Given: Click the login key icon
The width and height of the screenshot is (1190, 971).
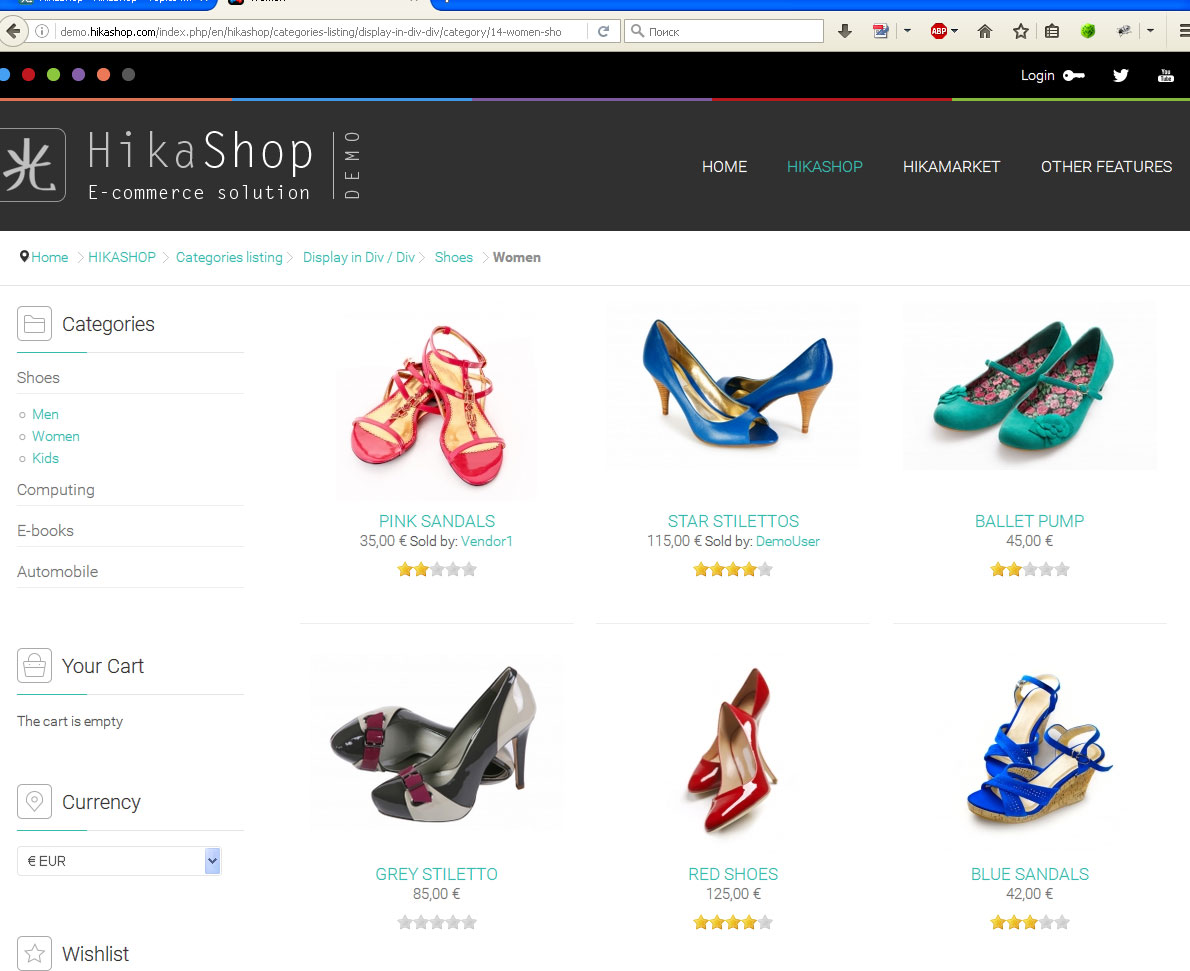Looking at the screenshot, I should 1074,75.
